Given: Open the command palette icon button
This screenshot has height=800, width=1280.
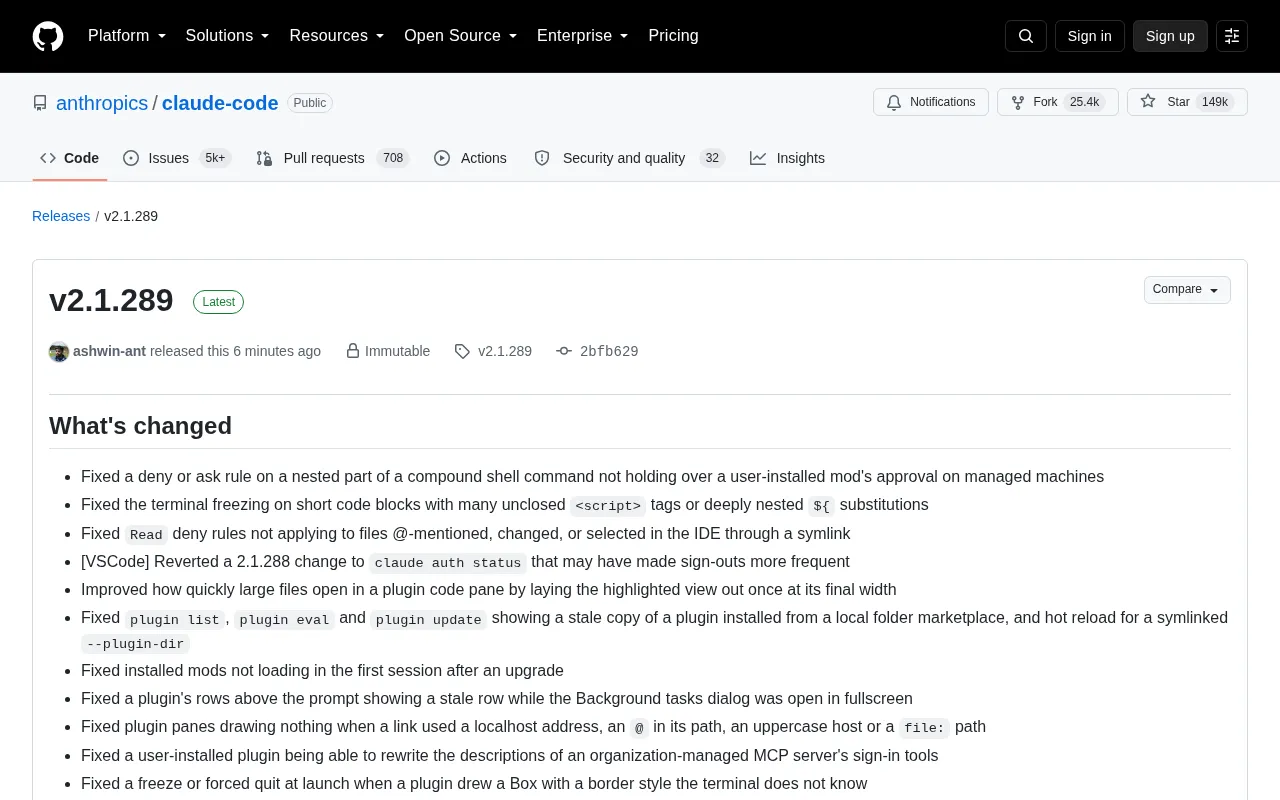Looking at the screenshot, I should point(1232,36).
